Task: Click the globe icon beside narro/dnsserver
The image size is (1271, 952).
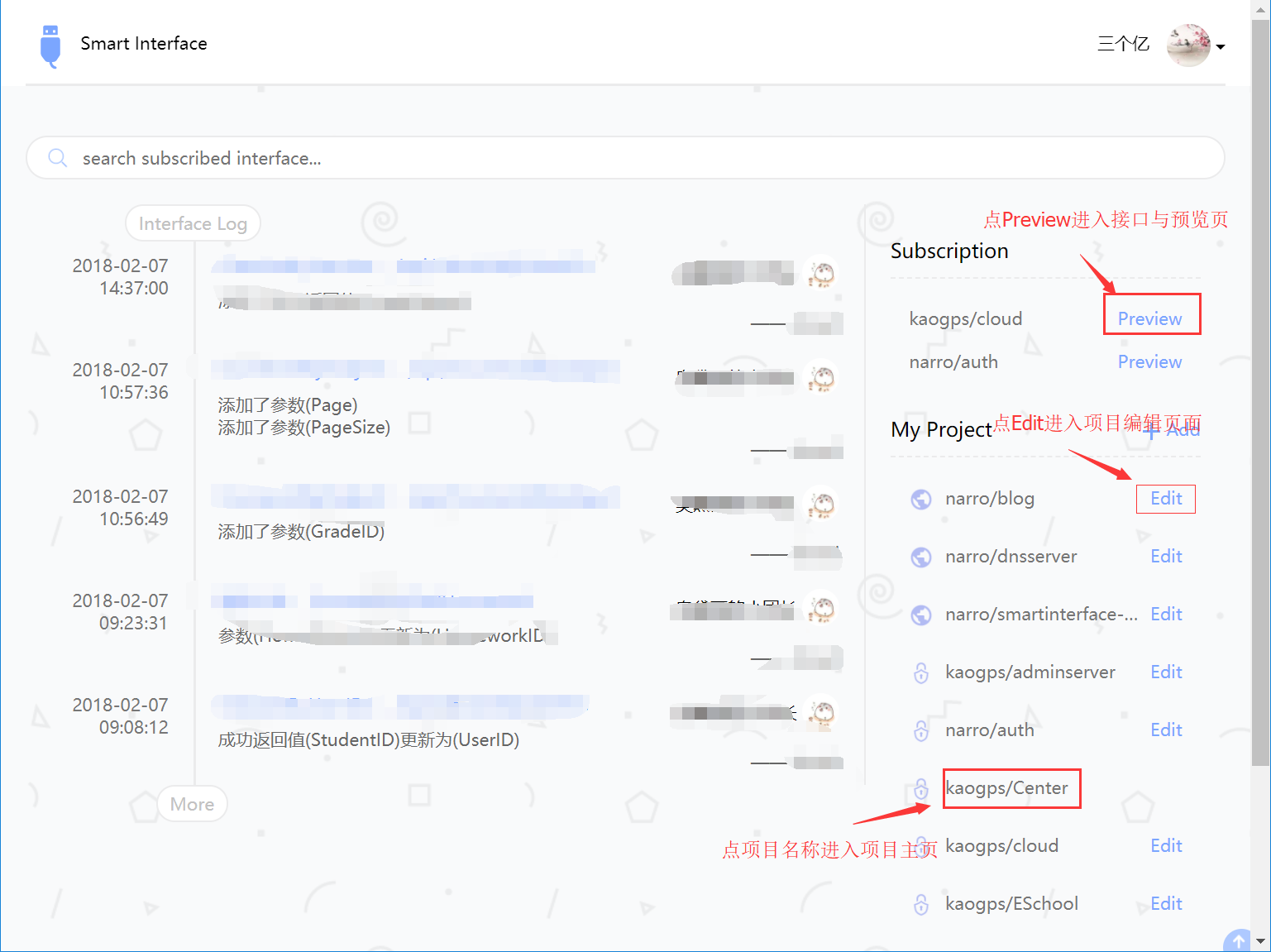Action: [920, 557]
